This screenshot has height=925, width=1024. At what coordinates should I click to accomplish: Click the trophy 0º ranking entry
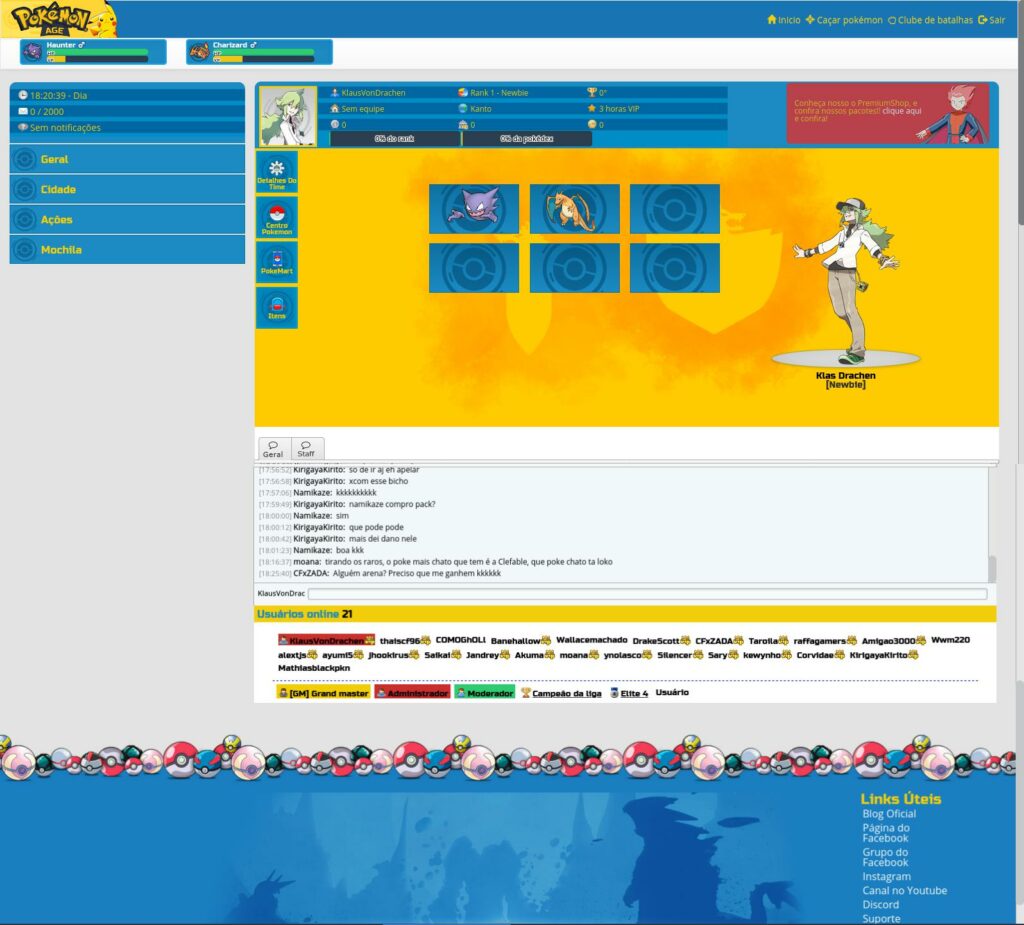click(x=597, y=93)
